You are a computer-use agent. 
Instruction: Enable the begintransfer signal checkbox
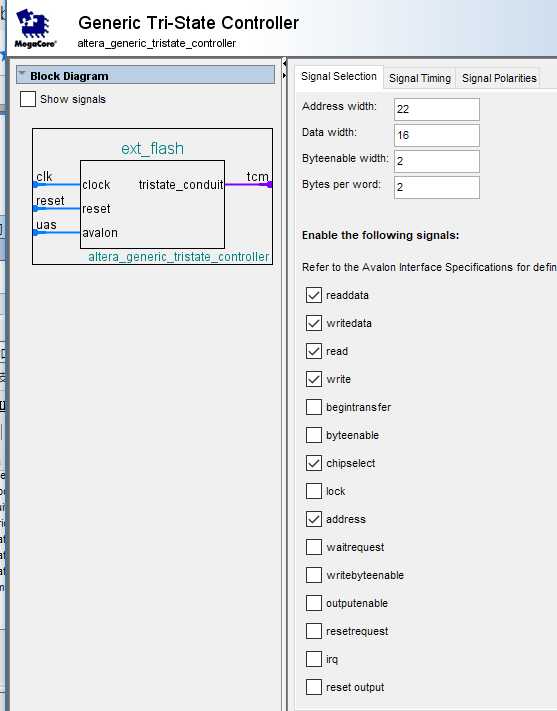coord(314,407)
